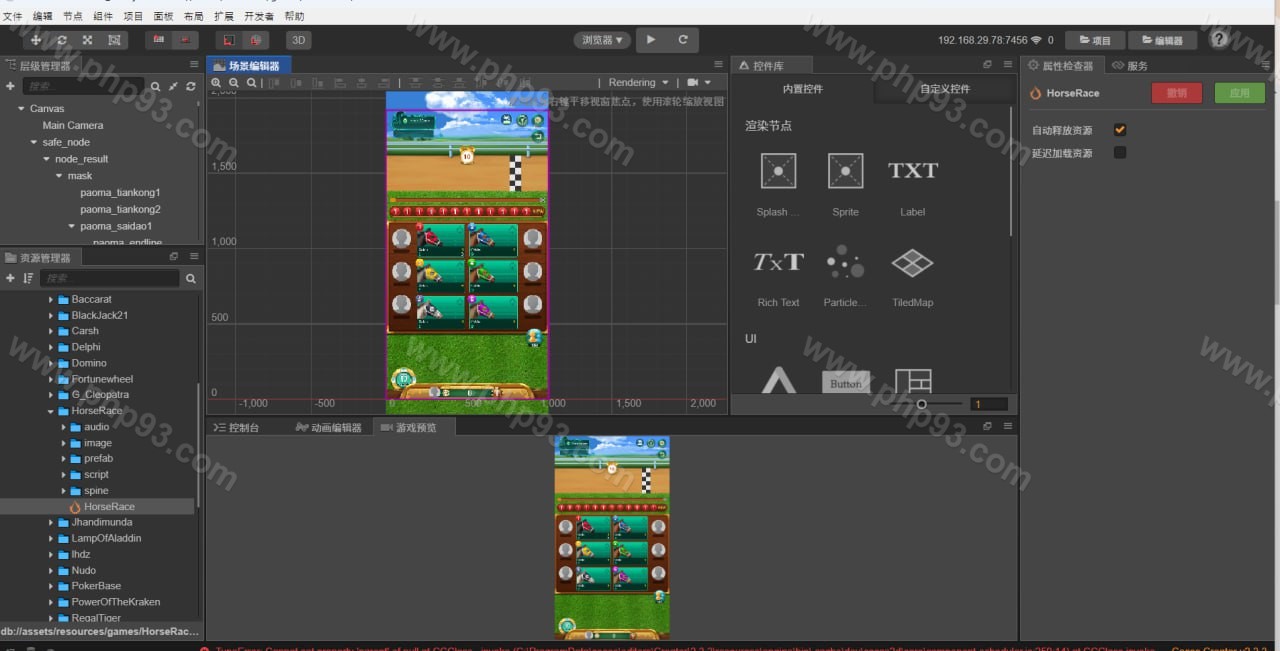Select the move transform tool in toolbar
Viewport: 1280px width, 651px height.
click(x=36, y=40)
